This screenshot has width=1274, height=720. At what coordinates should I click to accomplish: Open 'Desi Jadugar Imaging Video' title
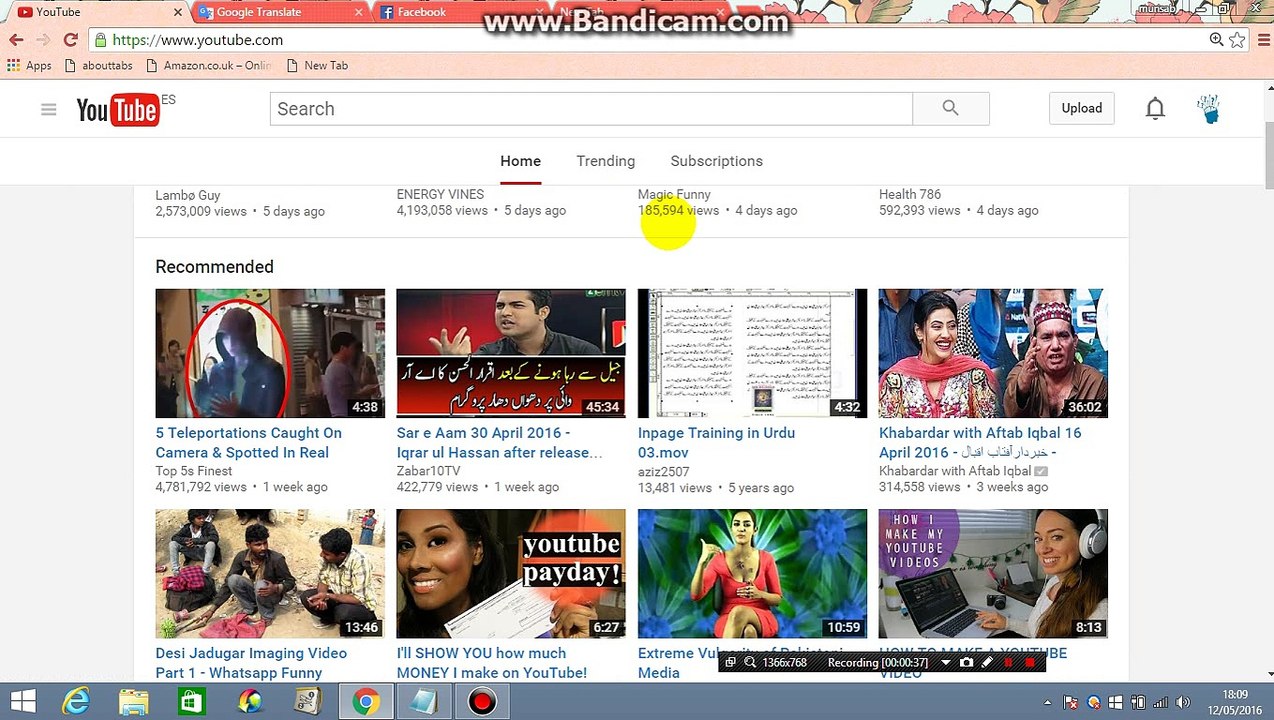tap(251, 662)
